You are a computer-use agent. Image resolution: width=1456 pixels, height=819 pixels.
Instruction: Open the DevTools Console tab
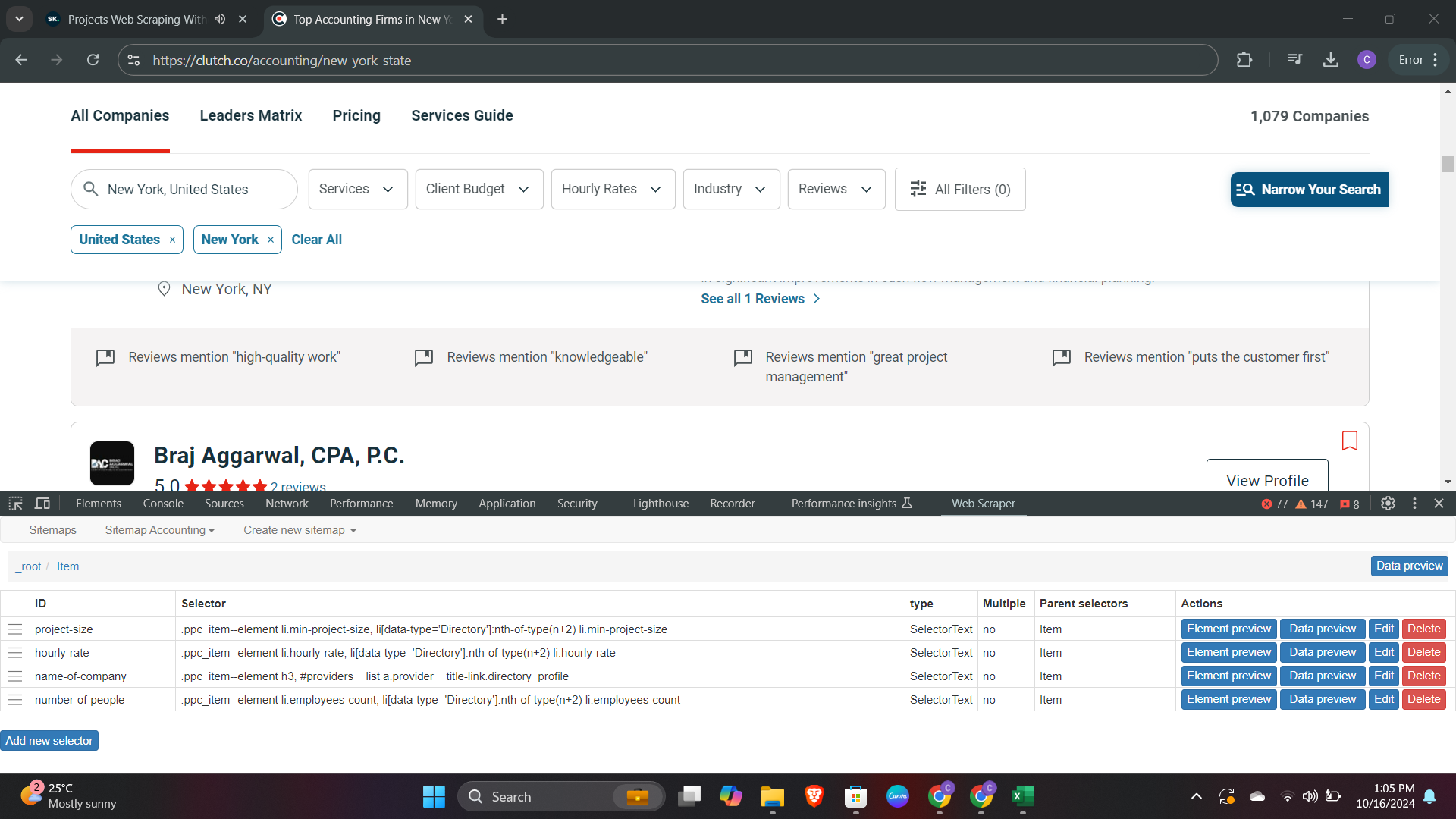pos(163,504)
